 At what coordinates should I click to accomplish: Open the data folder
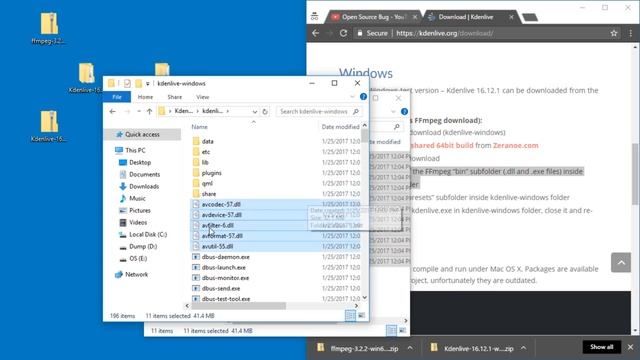tap(207, 141)
